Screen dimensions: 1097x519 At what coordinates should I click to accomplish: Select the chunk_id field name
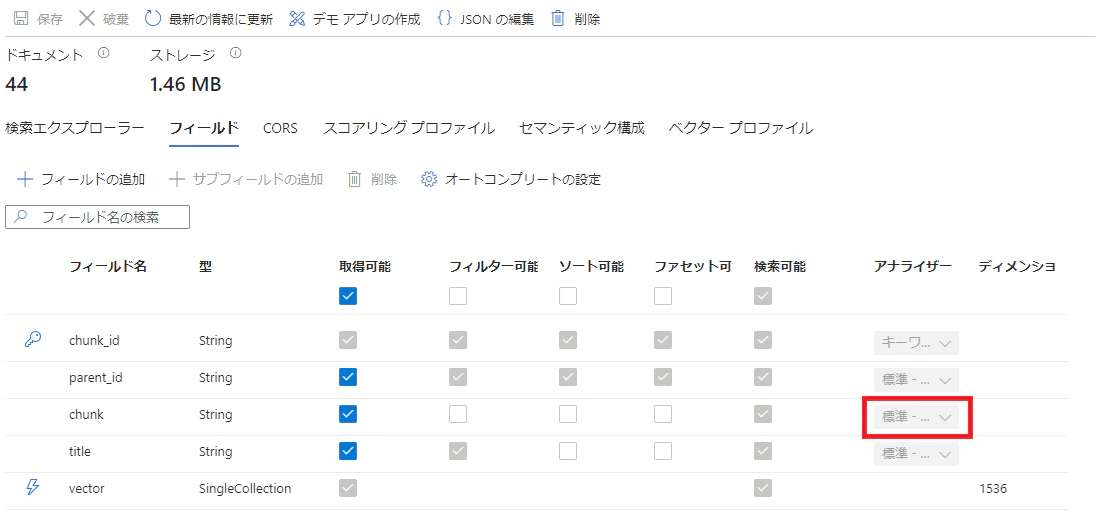pyautogui.click(x=96, y=341)
